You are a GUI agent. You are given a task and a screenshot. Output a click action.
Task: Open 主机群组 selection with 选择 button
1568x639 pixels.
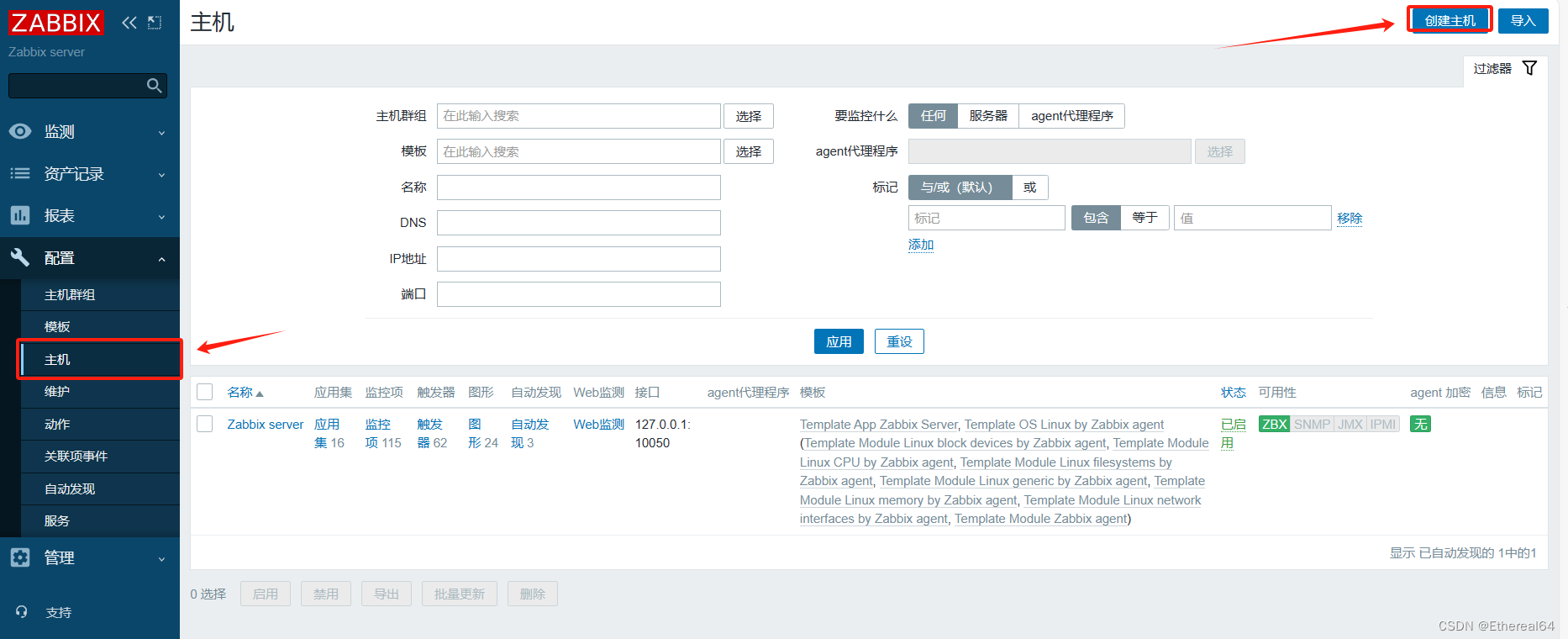tap(749, 116)
